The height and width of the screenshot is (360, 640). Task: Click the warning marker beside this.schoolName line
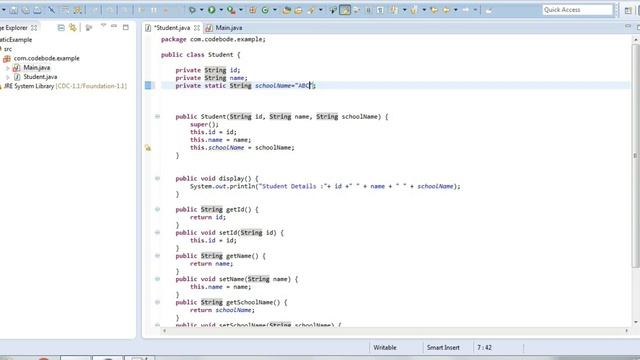148,148
